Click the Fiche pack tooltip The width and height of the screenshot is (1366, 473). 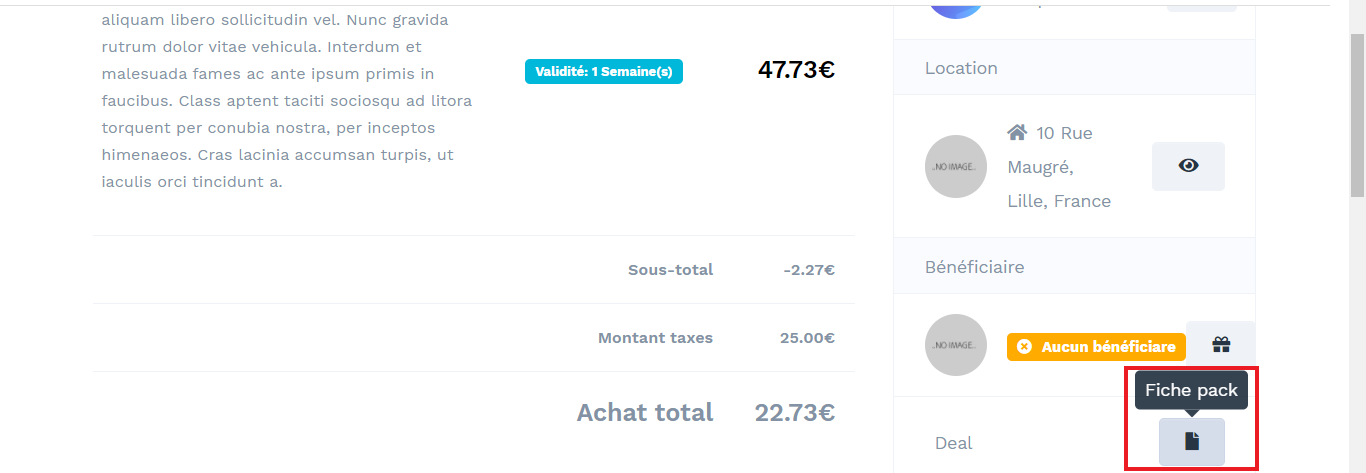[1191, 390]
